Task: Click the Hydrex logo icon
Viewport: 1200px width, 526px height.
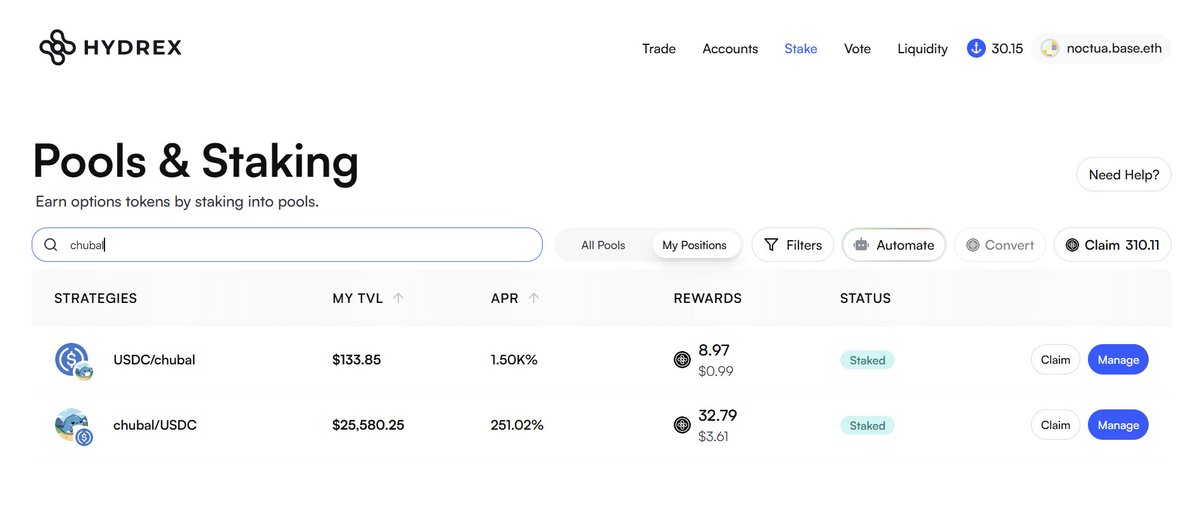Action: click(x=57, y=47)
